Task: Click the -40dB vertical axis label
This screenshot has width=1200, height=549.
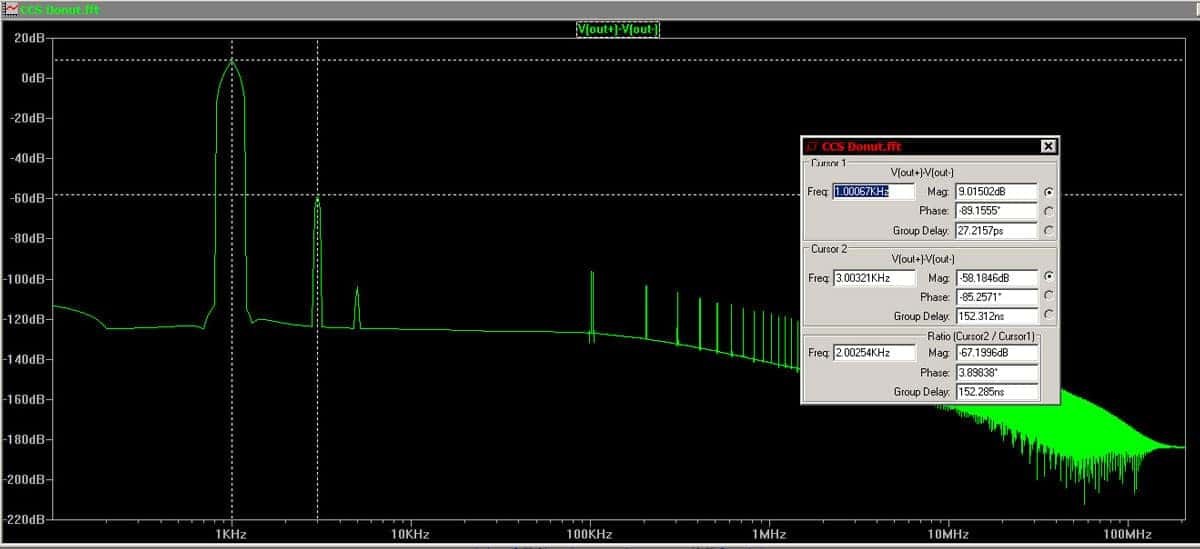Action: [x=27, y=158]
